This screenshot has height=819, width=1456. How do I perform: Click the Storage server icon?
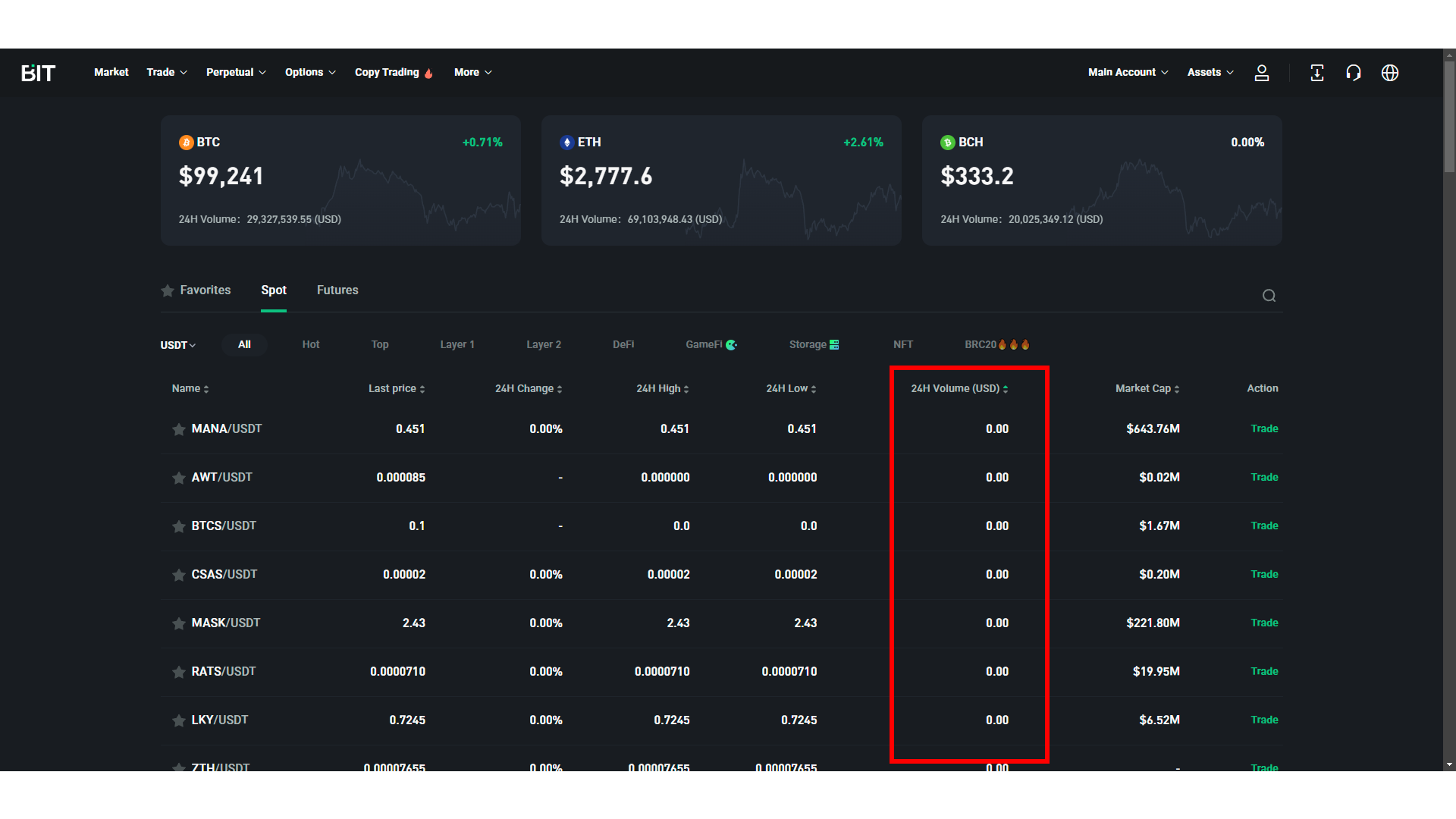click(834, 345)
